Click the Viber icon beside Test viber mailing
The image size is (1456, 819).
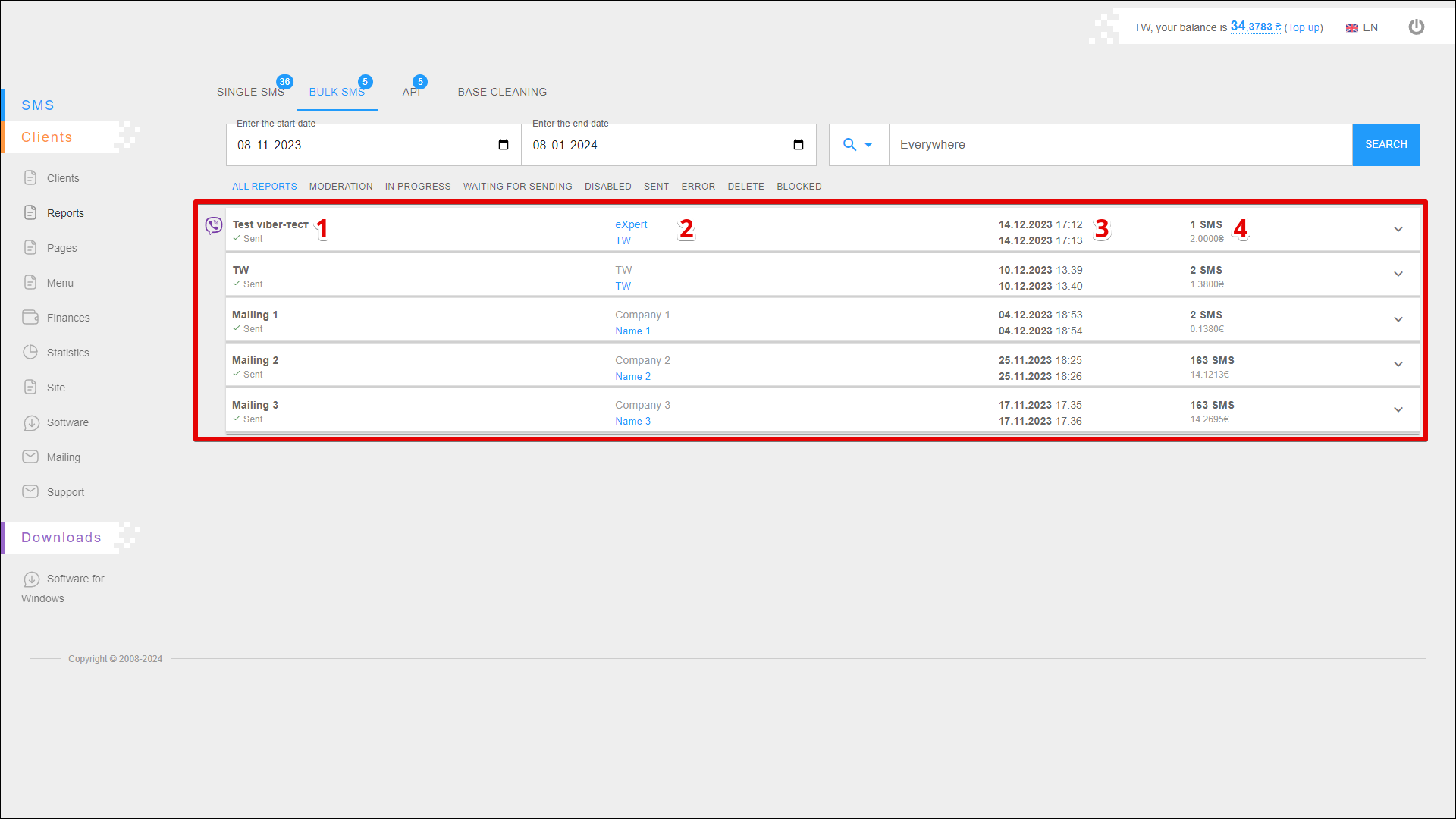coord(214,225)
